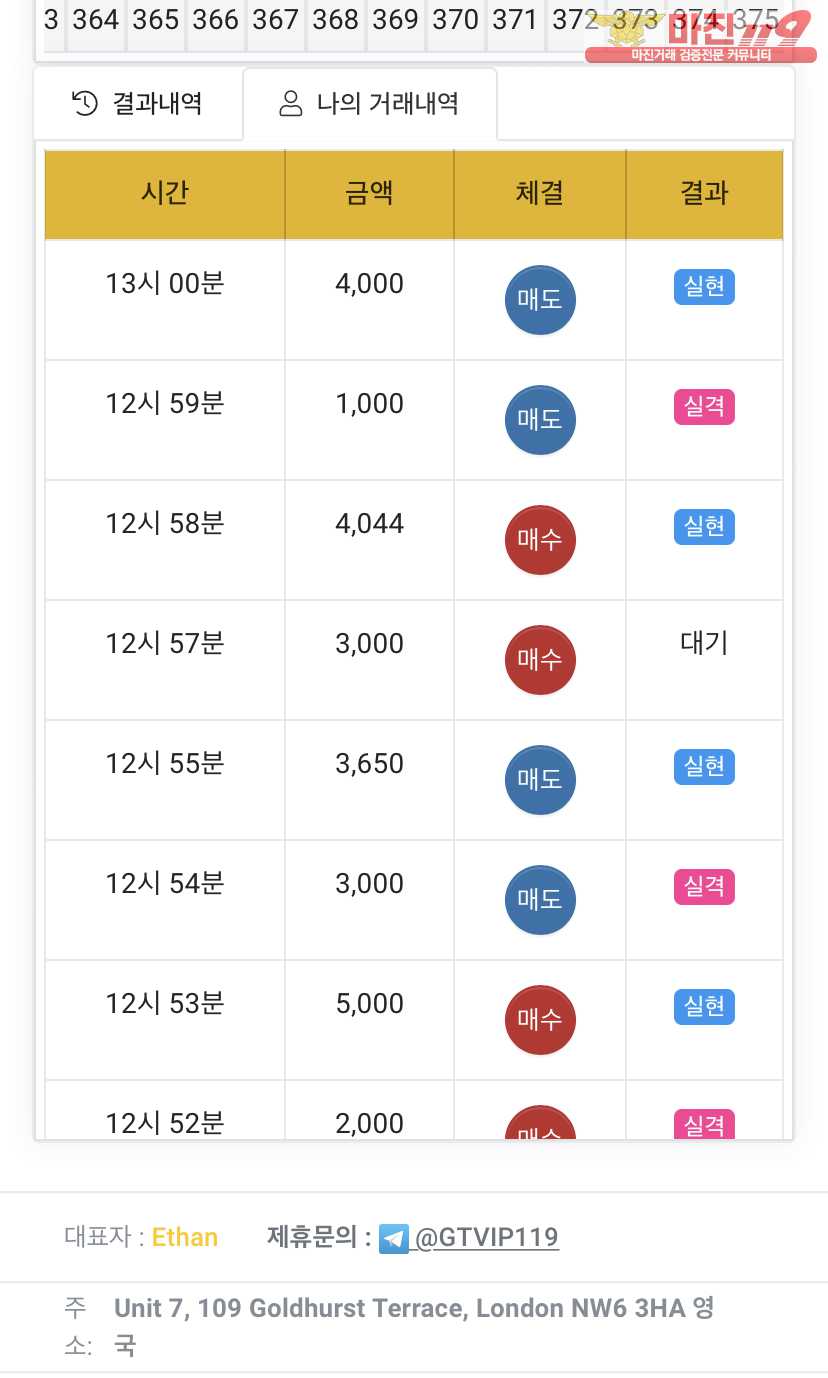Click the 결과 column header

(x=704, y=194)
